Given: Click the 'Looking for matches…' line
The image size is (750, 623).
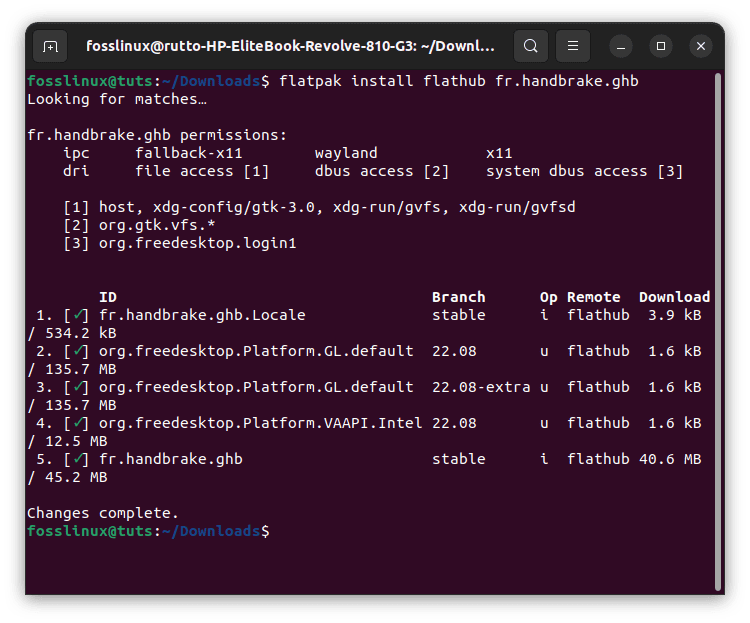Looking at the screenshot, I should click(117, 100).
